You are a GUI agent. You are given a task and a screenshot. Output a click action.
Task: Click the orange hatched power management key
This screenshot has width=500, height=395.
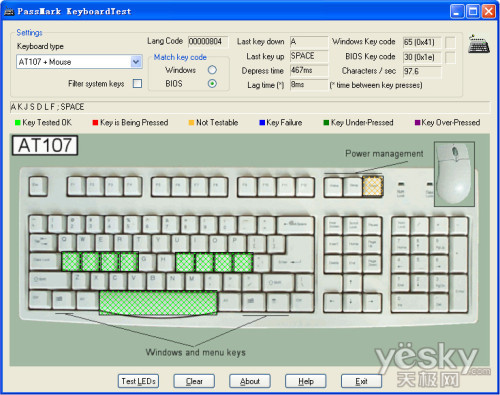coord(373,187)
